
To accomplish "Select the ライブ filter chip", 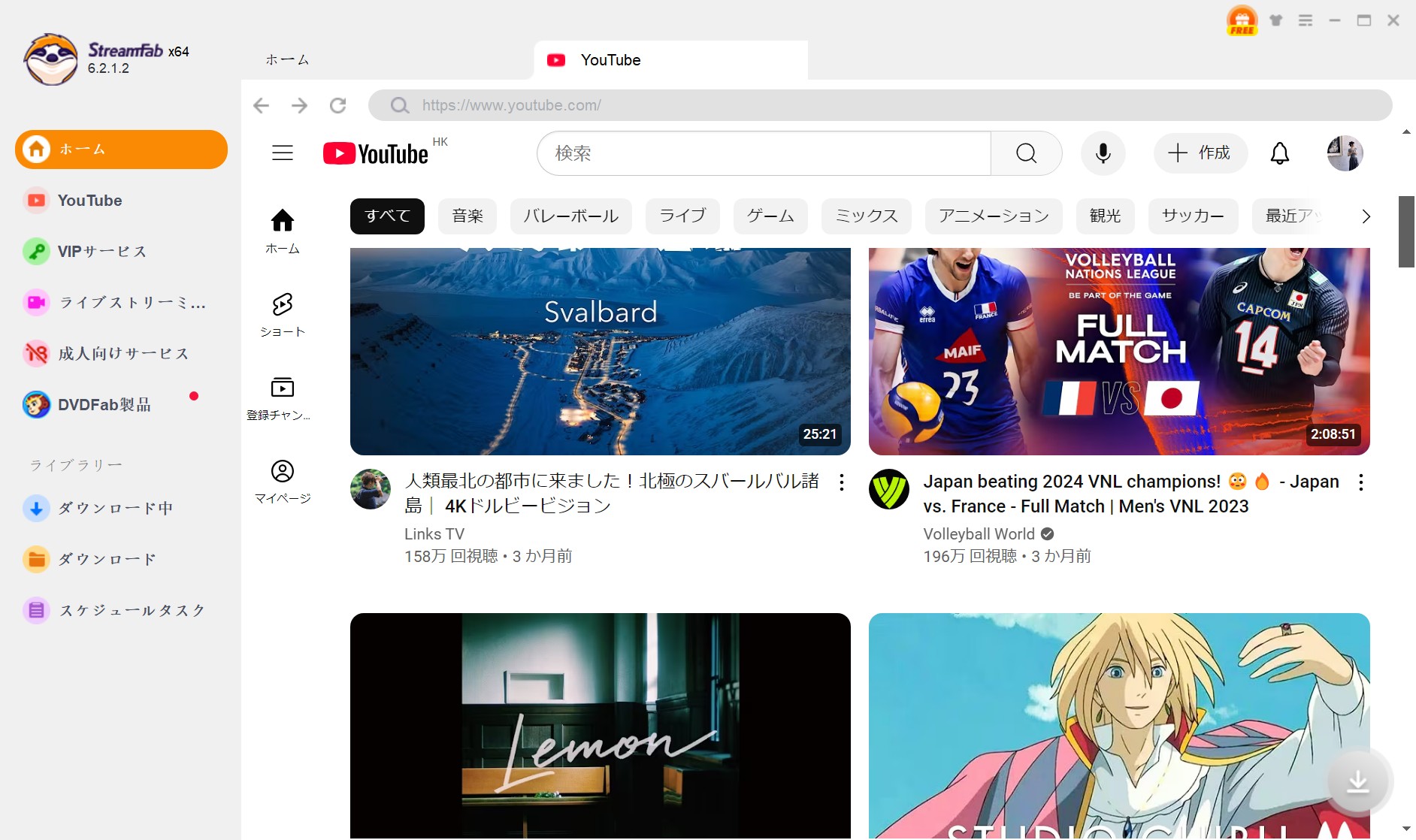I will [682, 216].
